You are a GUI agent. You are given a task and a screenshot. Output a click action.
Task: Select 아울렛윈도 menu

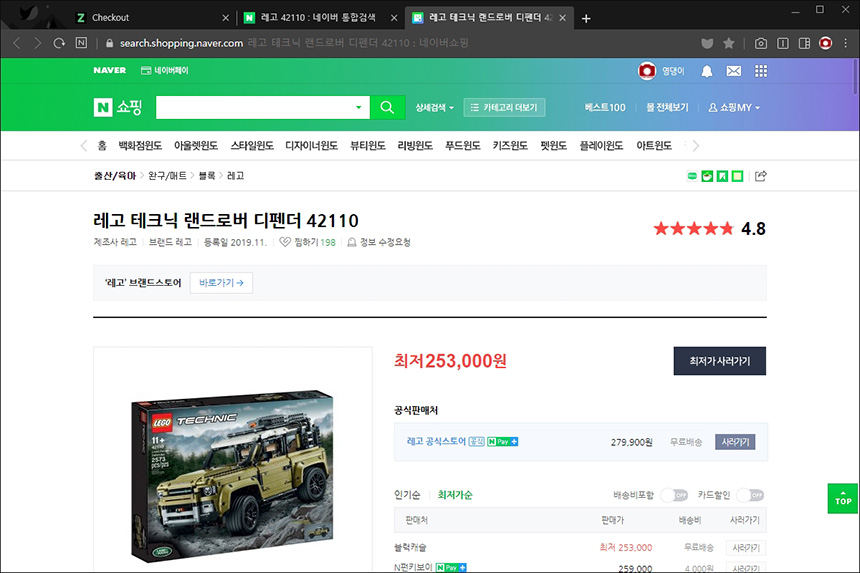pos(196,146)
